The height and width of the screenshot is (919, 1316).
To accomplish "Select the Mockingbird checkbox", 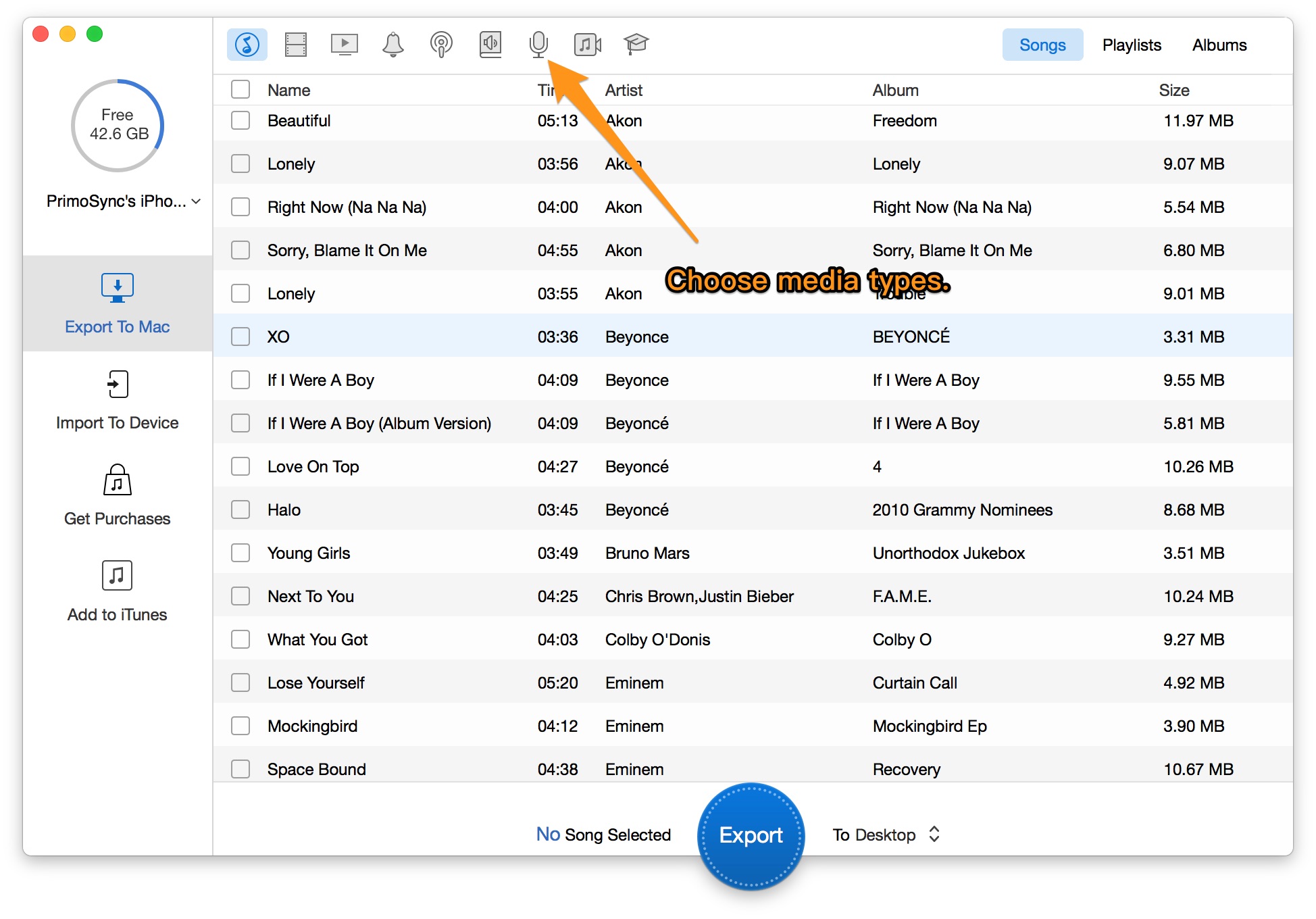I will pyautogui.click(x=241, y=726).
